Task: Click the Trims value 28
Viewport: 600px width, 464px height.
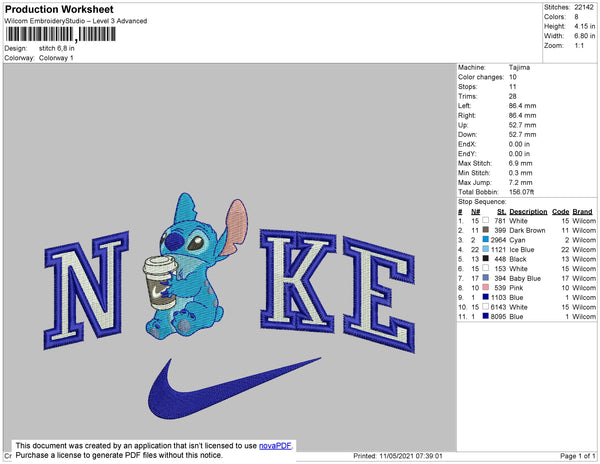Action: pos(513,96)
